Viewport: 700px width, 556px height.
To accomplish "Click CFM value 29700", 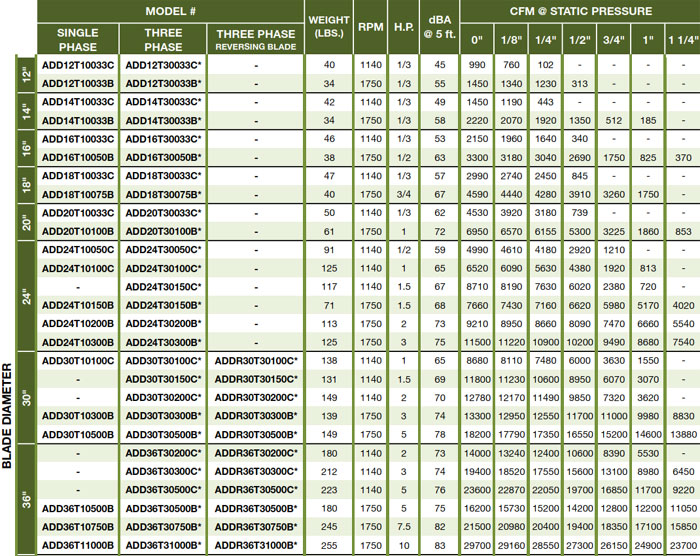I will (x=477, y=545).
